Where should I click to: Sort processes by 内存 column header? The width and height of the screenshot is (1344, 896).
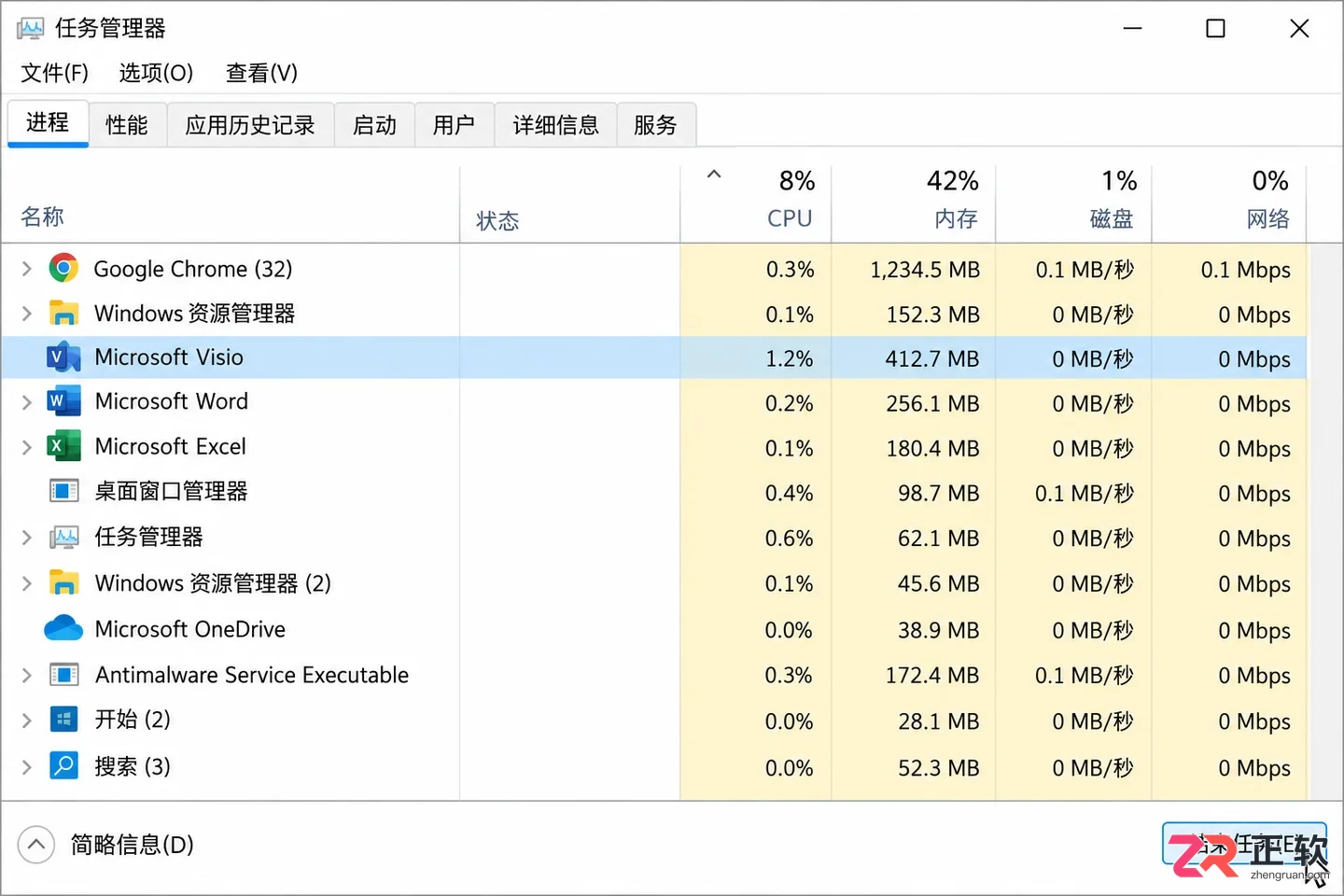pos(914,203)
